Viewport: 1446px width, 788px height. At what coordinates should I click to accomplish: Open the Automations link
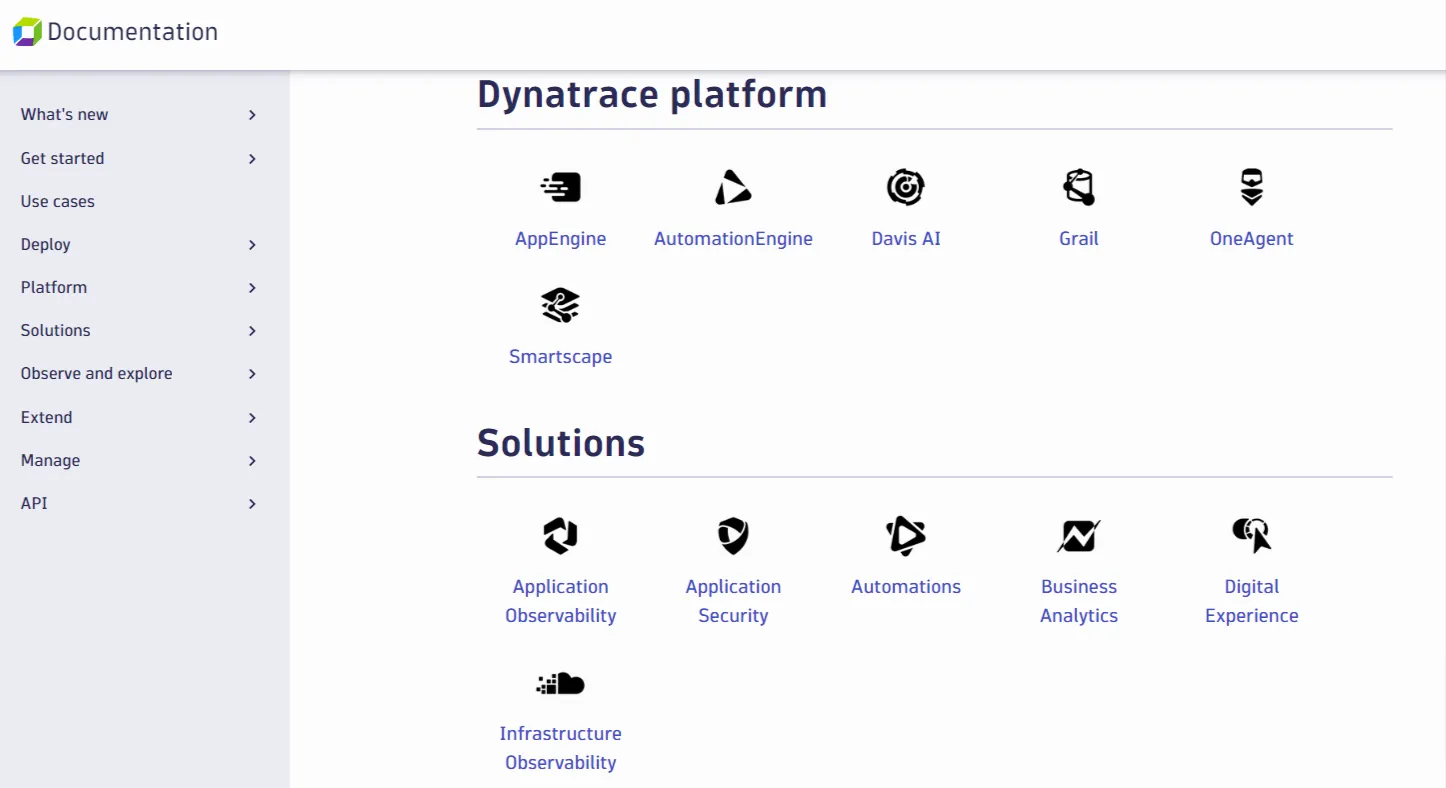tap(906, 586)
